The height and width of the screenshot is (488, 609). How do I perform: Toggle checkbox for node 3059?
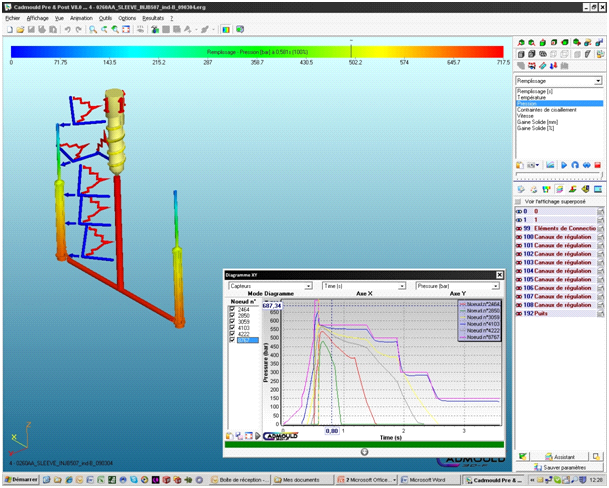232,321
